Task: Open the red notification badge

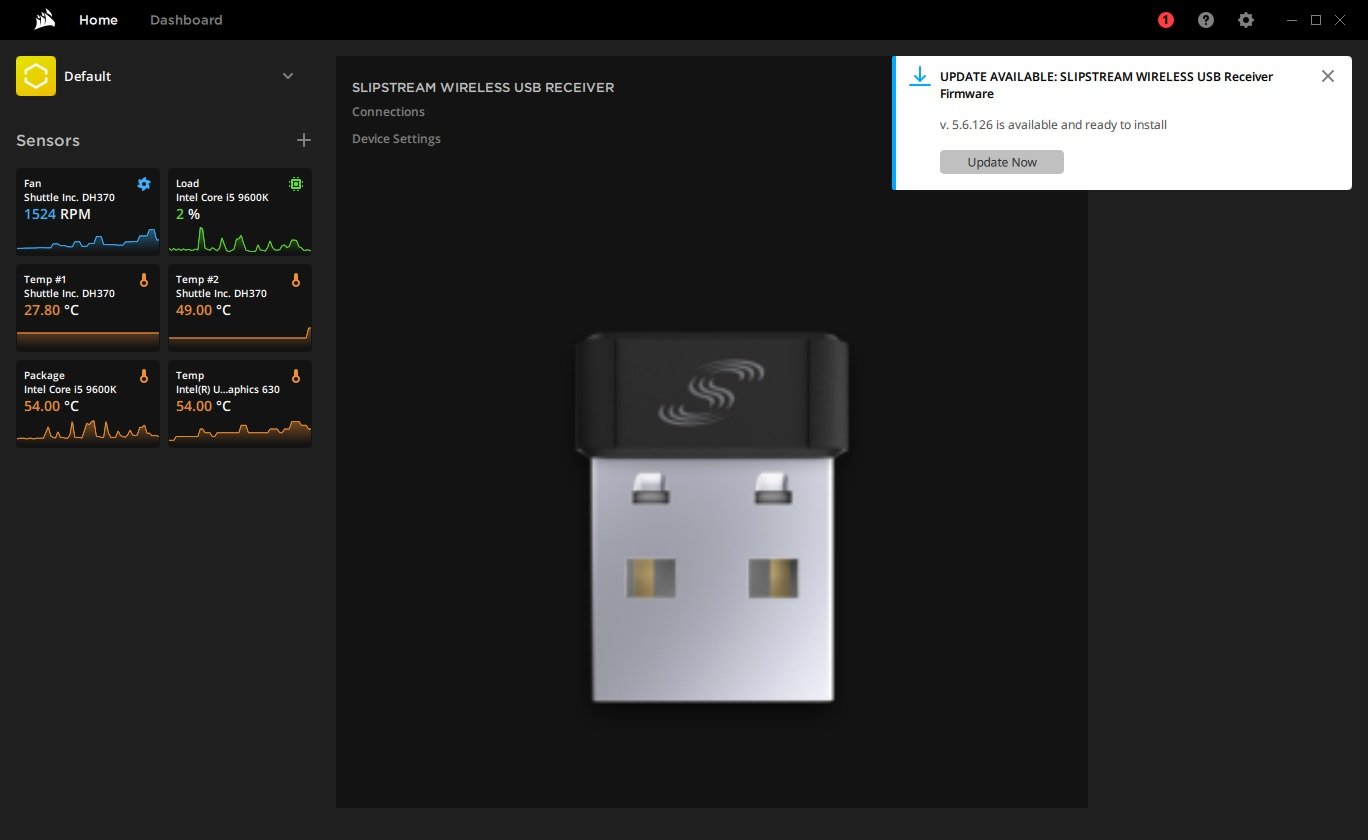Action: [1166, 20]
